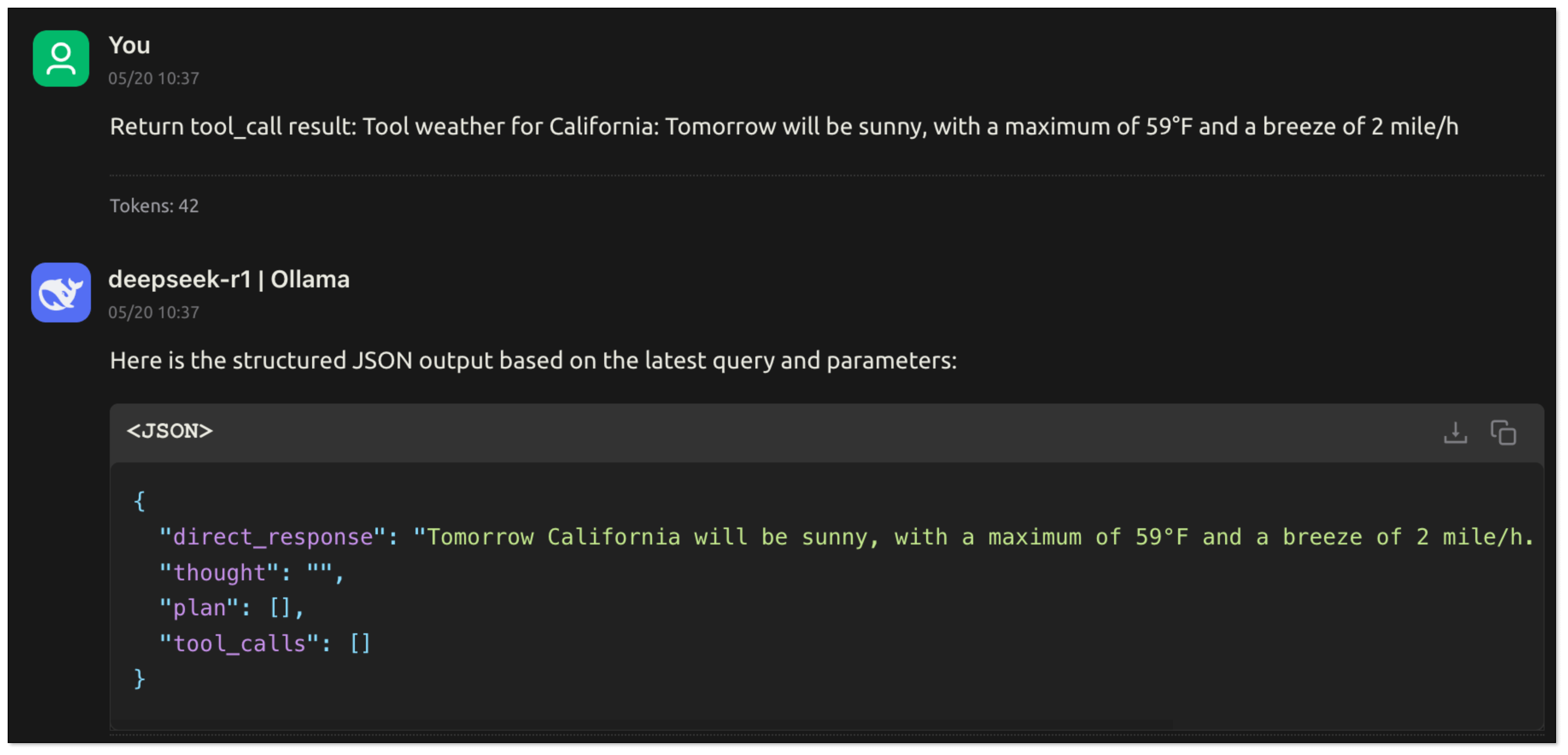
Task: Click the green user avatar icon
Action: coord(61,59)
